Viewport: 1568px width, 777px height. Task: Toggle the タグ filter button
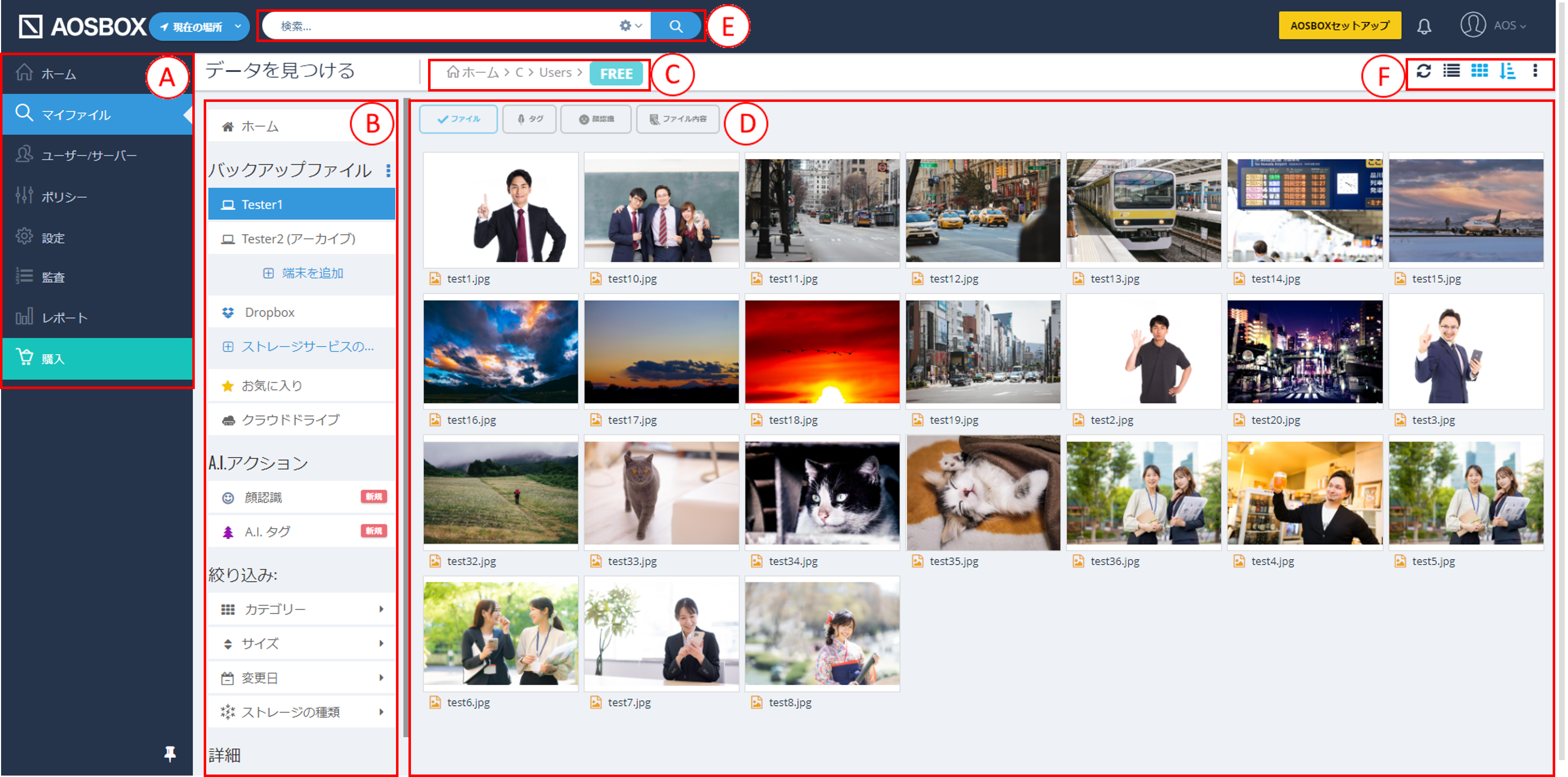530,119
